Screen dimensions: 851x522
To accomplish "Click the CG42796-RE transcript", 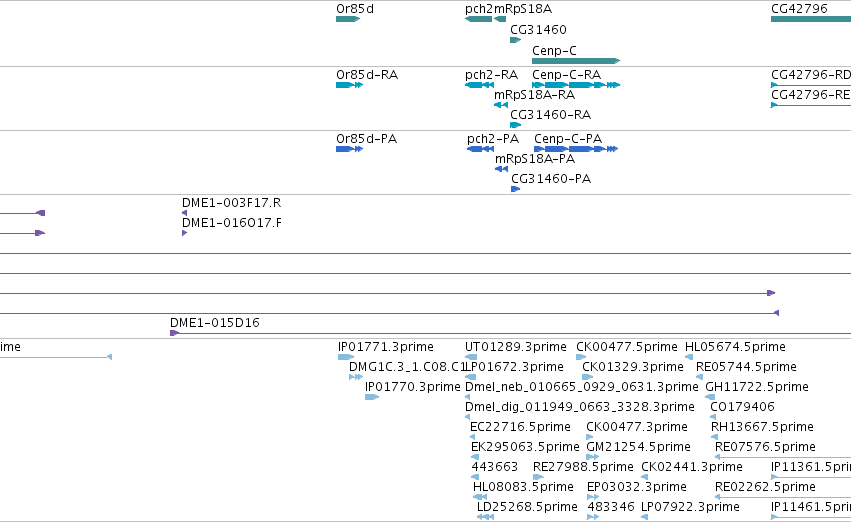I will [x=811, y=105].
